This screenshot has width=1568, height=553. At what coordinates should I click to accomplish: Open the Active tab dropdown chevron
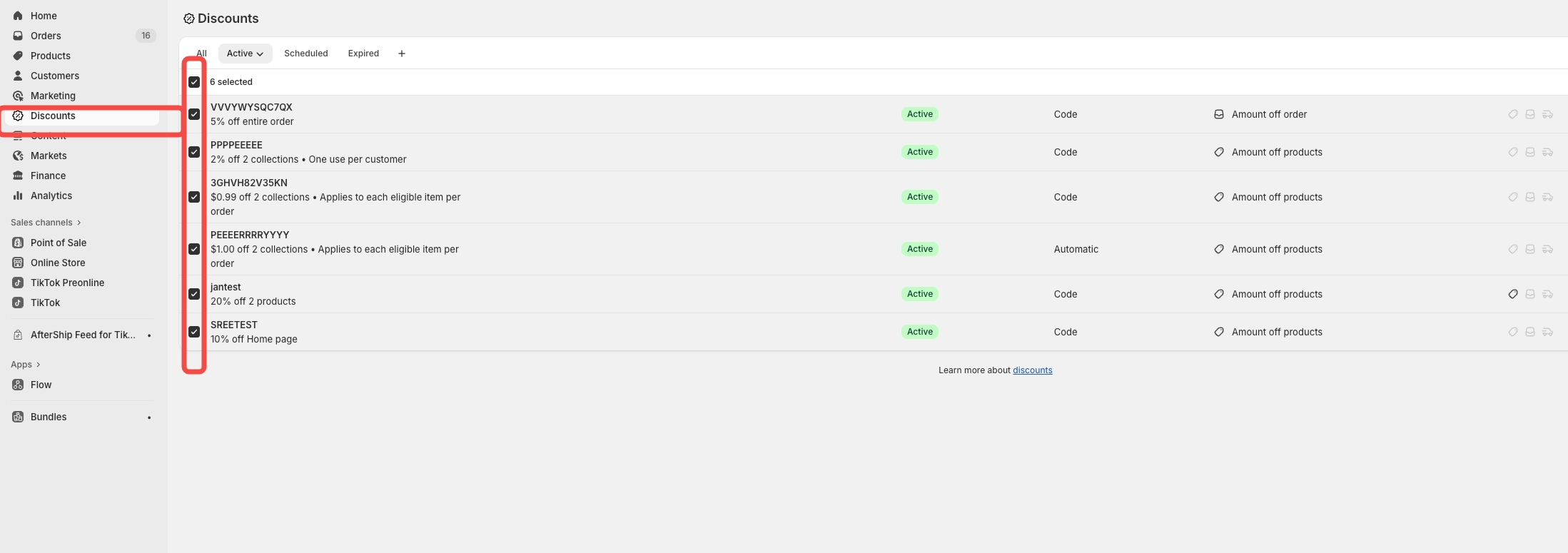pyautogui.click(x=261, y=54)
